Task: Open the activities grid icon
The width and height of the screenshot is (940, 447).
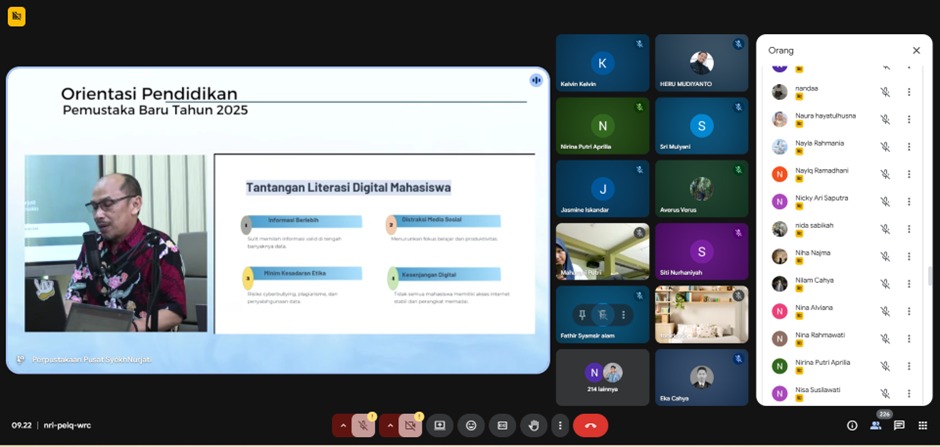Action: click(922, 425)
